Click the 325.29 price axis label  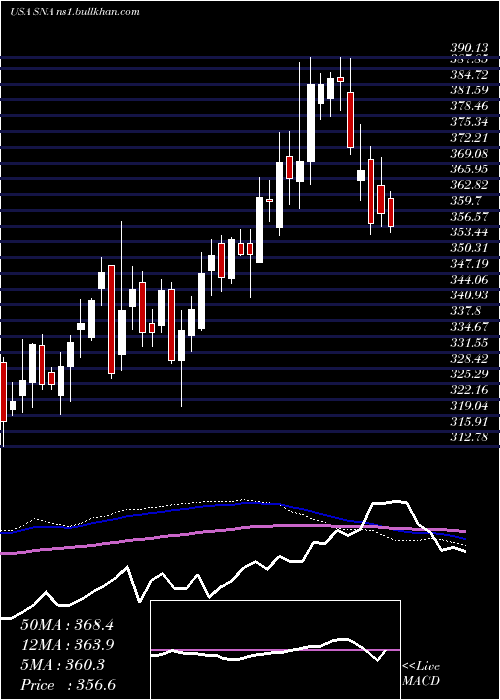(x=468, y=374)
